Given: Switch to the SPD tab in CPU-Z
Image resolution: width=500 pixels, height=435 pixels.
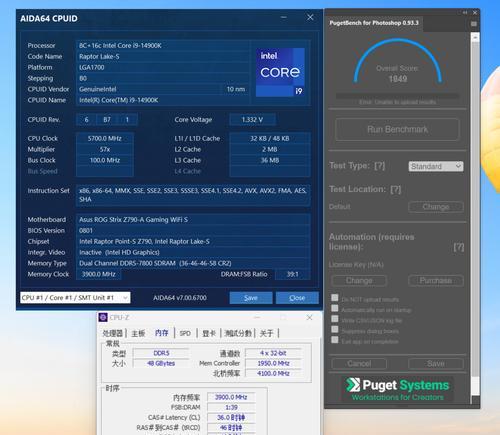Looking at the screenshot, I should coord(185,333).
